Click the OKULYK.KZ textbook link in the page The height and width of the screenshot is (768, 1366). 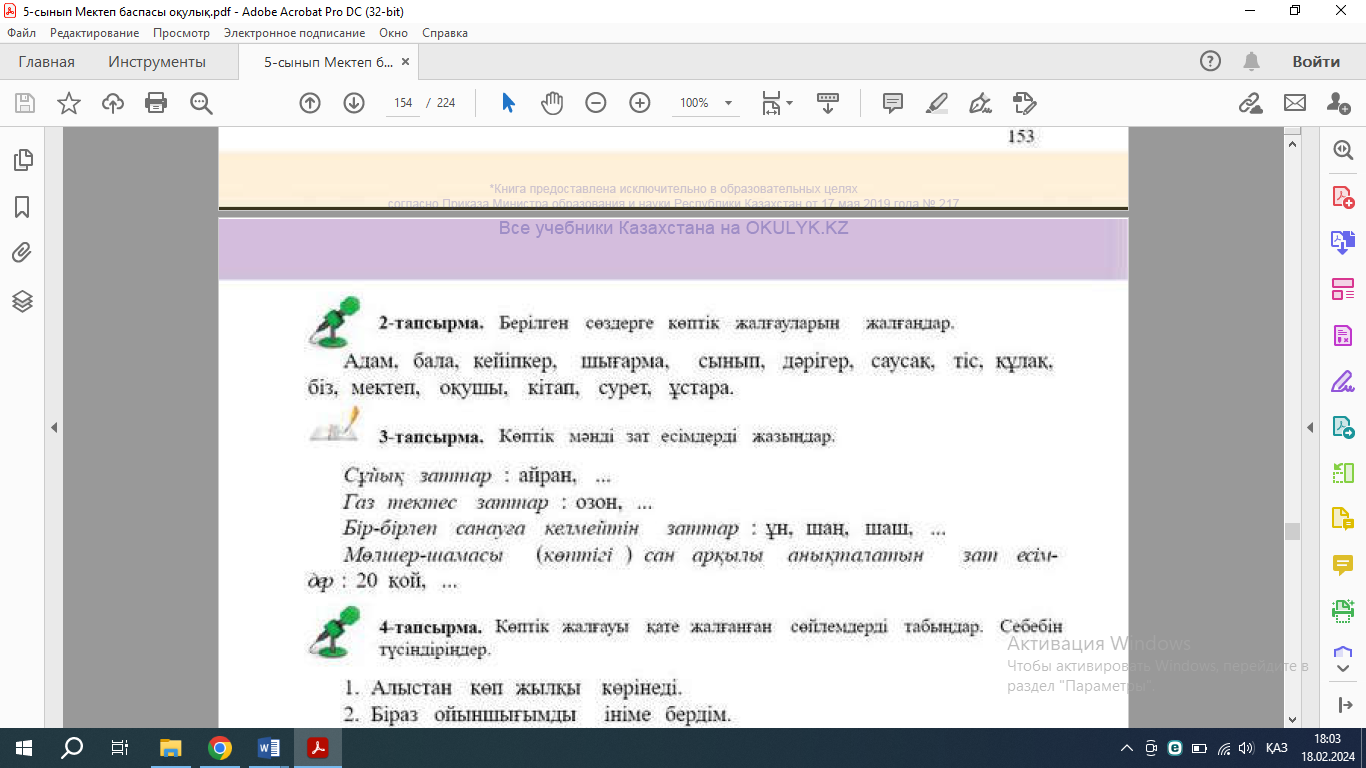click(674, 228)
